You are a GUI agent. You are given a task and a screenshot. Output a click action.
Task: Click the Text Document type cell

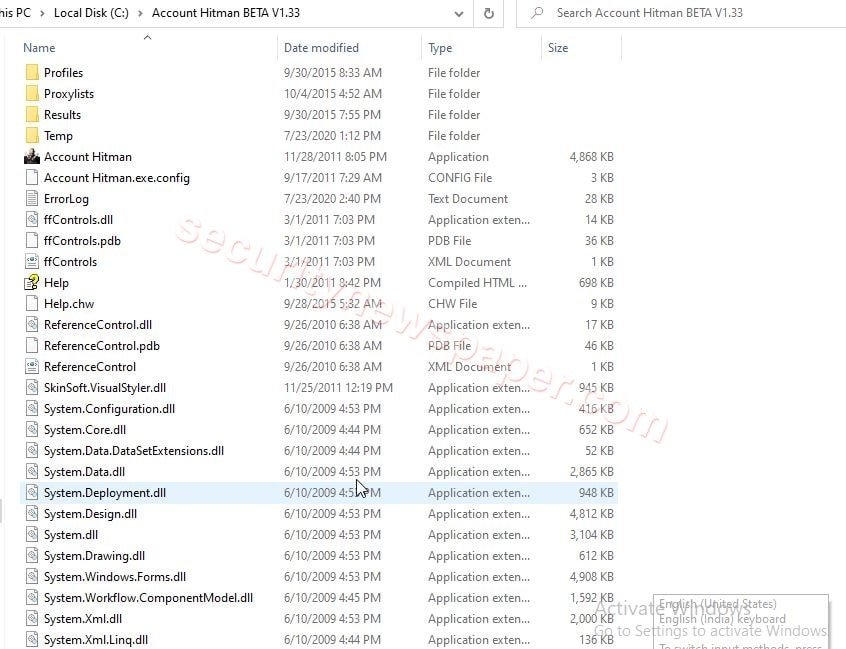point(468,199)
